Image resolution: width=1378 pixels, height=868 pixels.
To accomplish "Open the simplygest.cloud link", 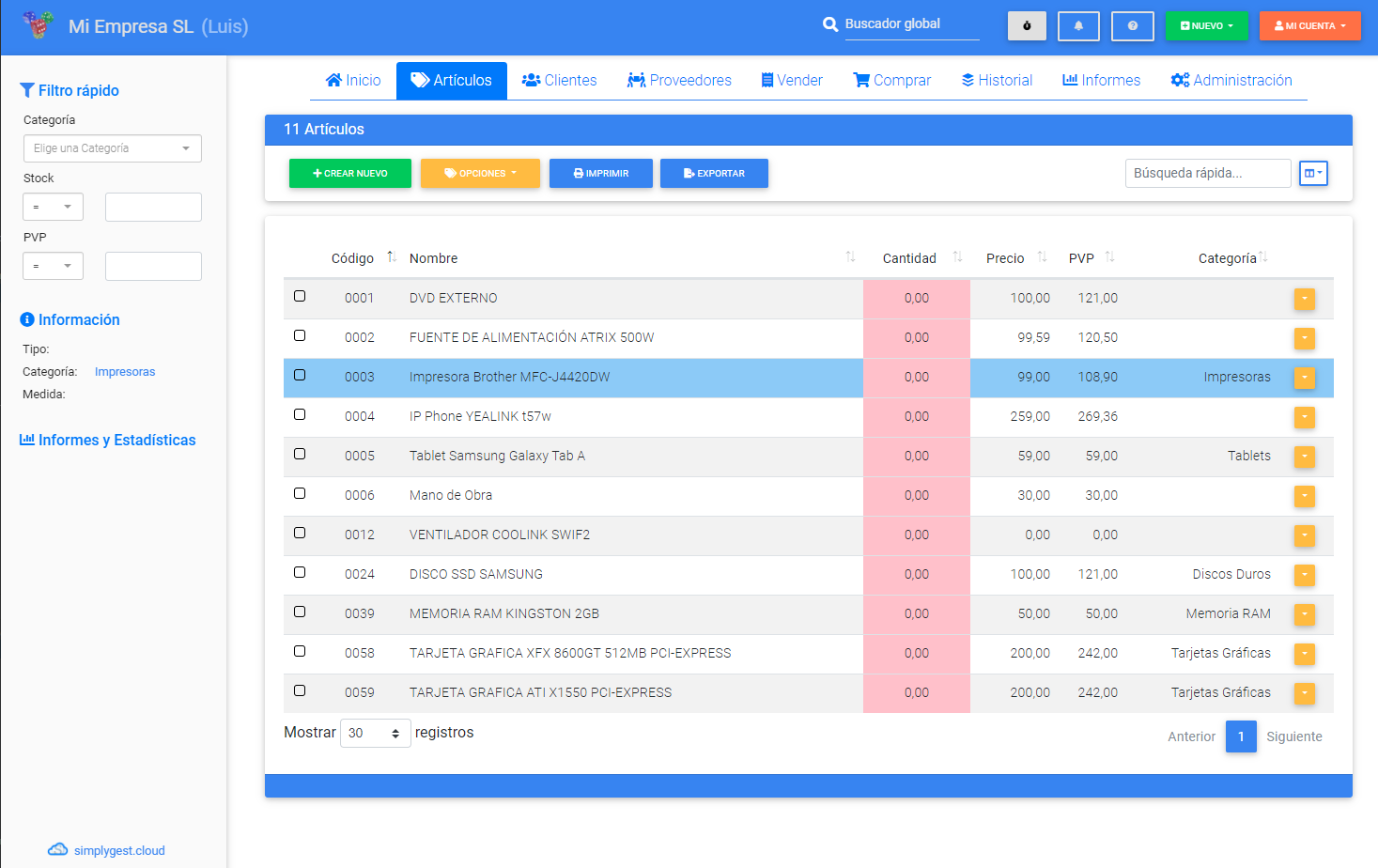I will [118, 850].
